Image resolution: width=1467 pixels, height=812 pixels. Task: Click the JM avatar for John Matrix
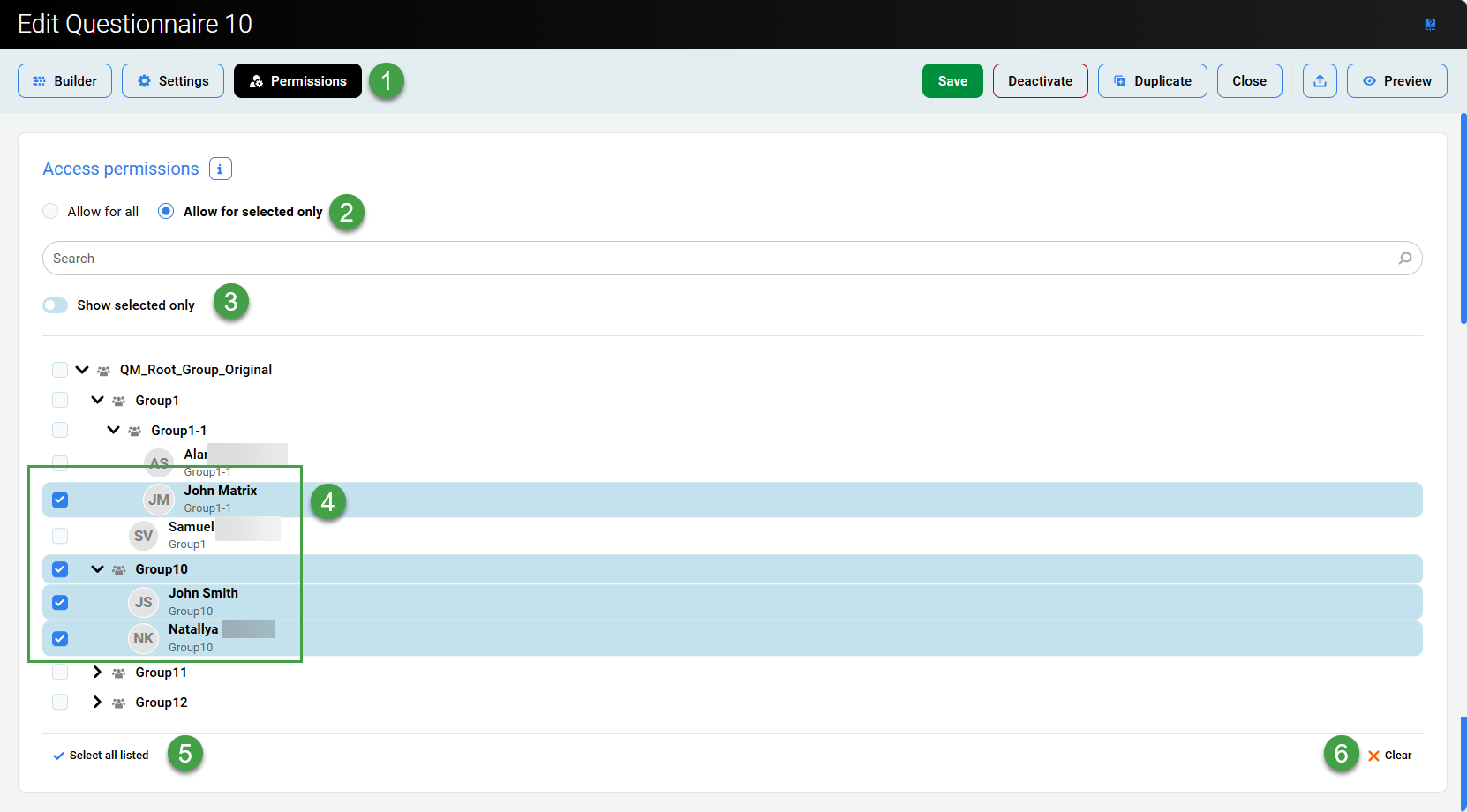point(159,500)
